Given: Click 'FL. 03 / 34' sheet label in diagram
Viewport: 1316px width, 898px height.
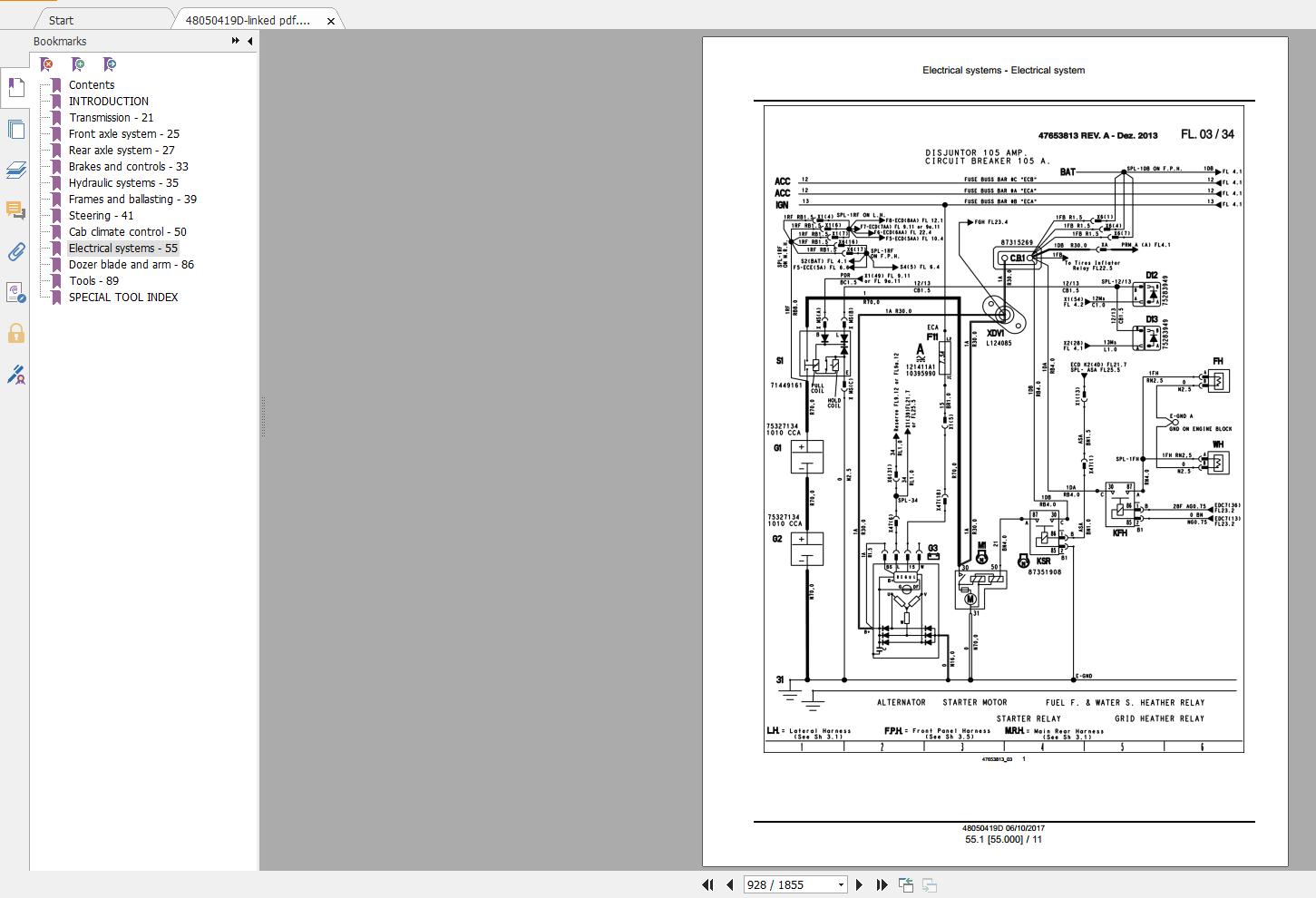Looking at the screenshot, I should click(x=1207, y=134).
